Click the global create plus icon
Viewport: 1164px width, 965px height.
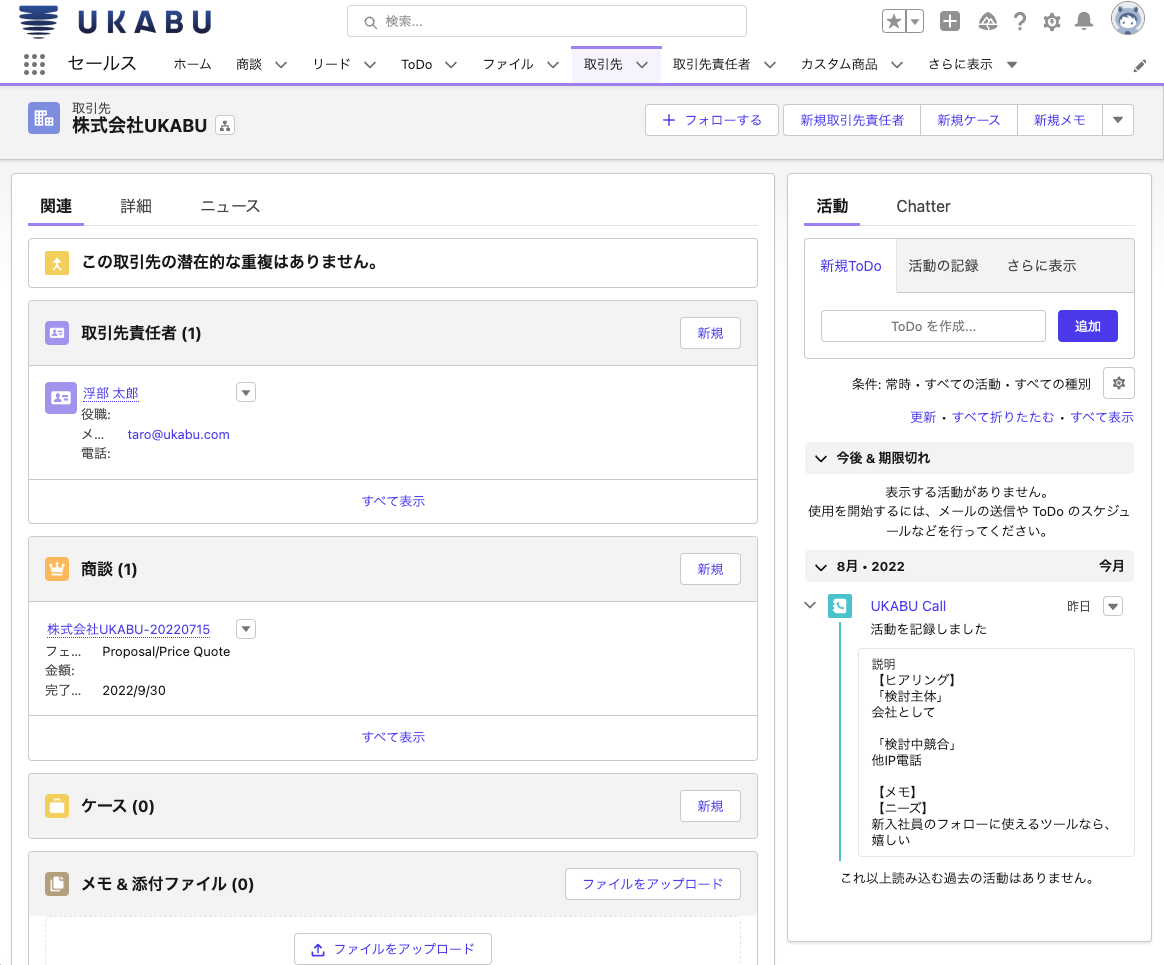(950, 22)
